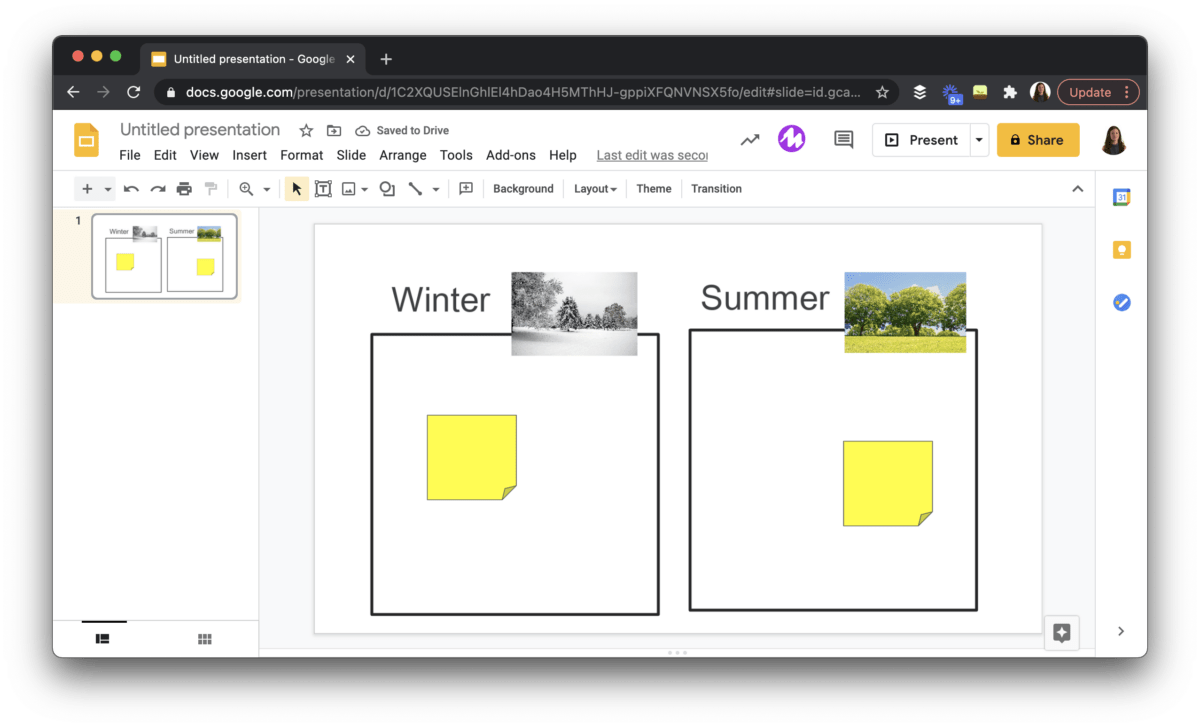Screen dimensions: 1200x727
Task: Select the Line tool
Action: tap(415, 188)
